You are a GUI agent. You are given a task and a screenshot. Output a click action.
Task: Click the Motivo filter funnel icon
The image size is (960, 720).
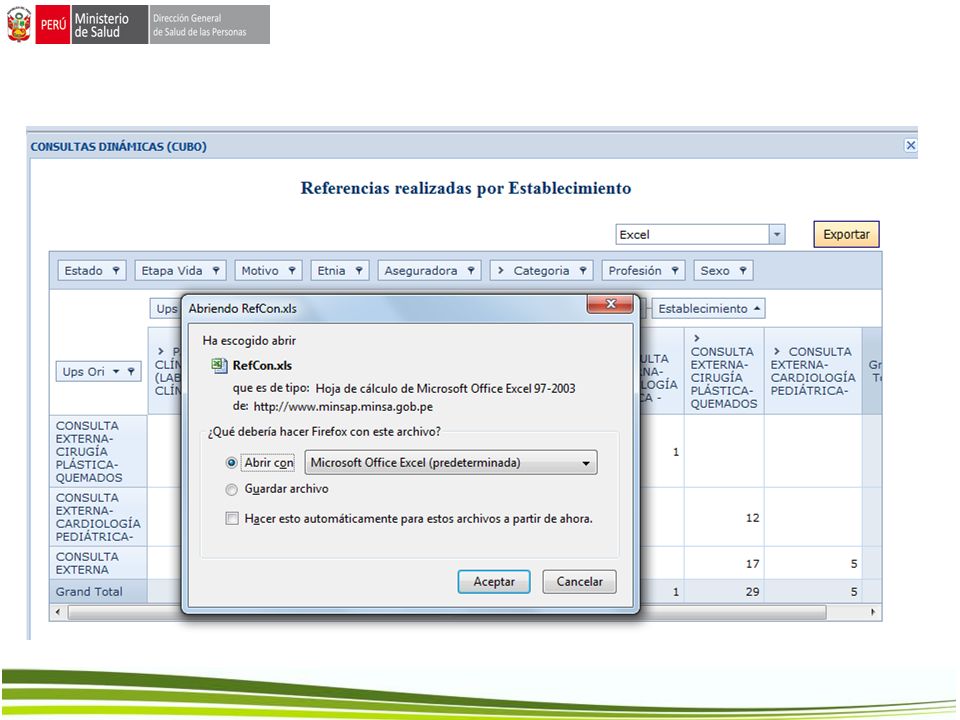click(292, 271)
